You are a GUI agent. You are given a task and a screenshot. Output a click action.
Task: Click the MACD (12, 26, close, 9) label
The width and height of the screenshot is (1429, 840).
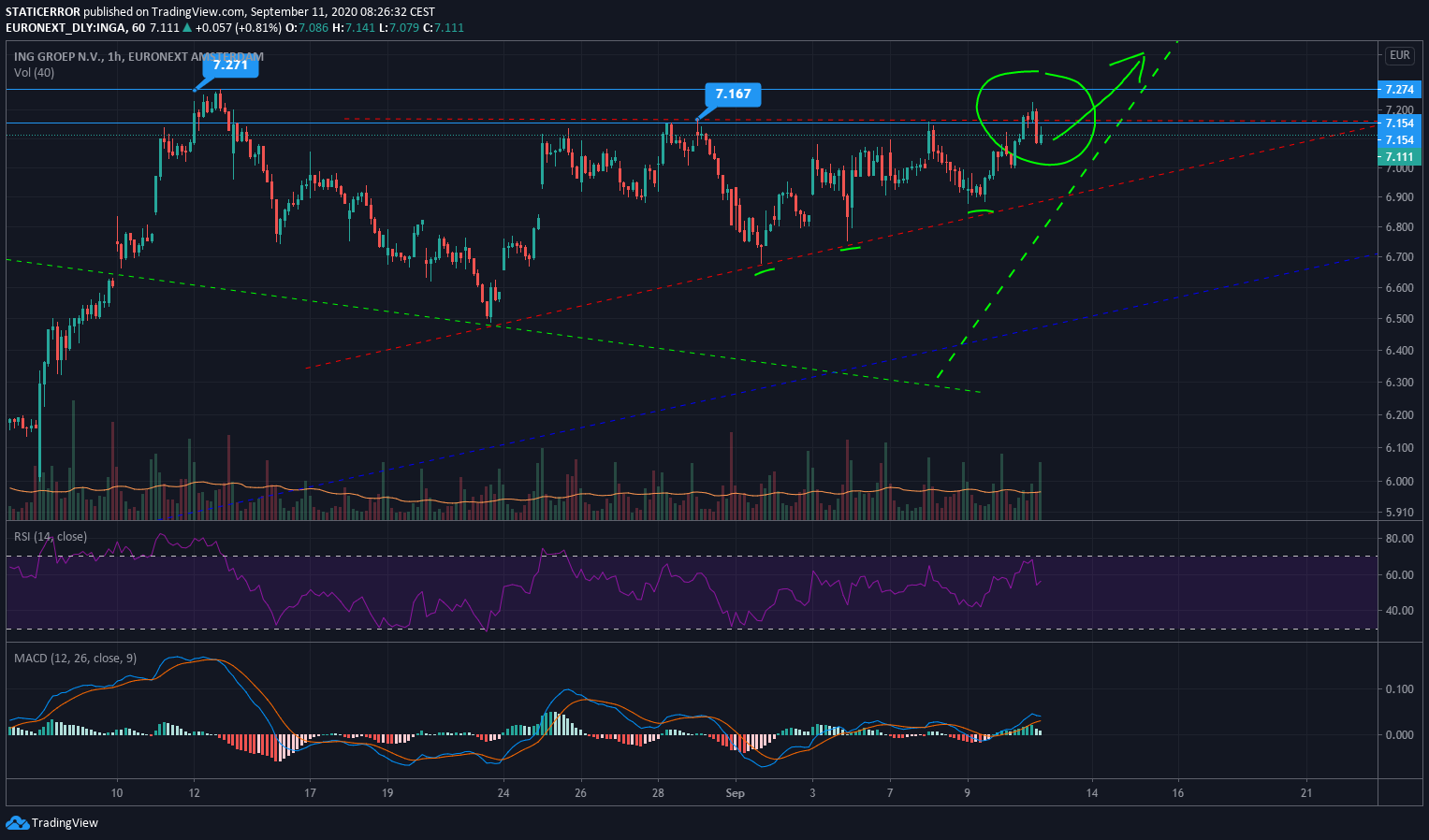[75, 659]
